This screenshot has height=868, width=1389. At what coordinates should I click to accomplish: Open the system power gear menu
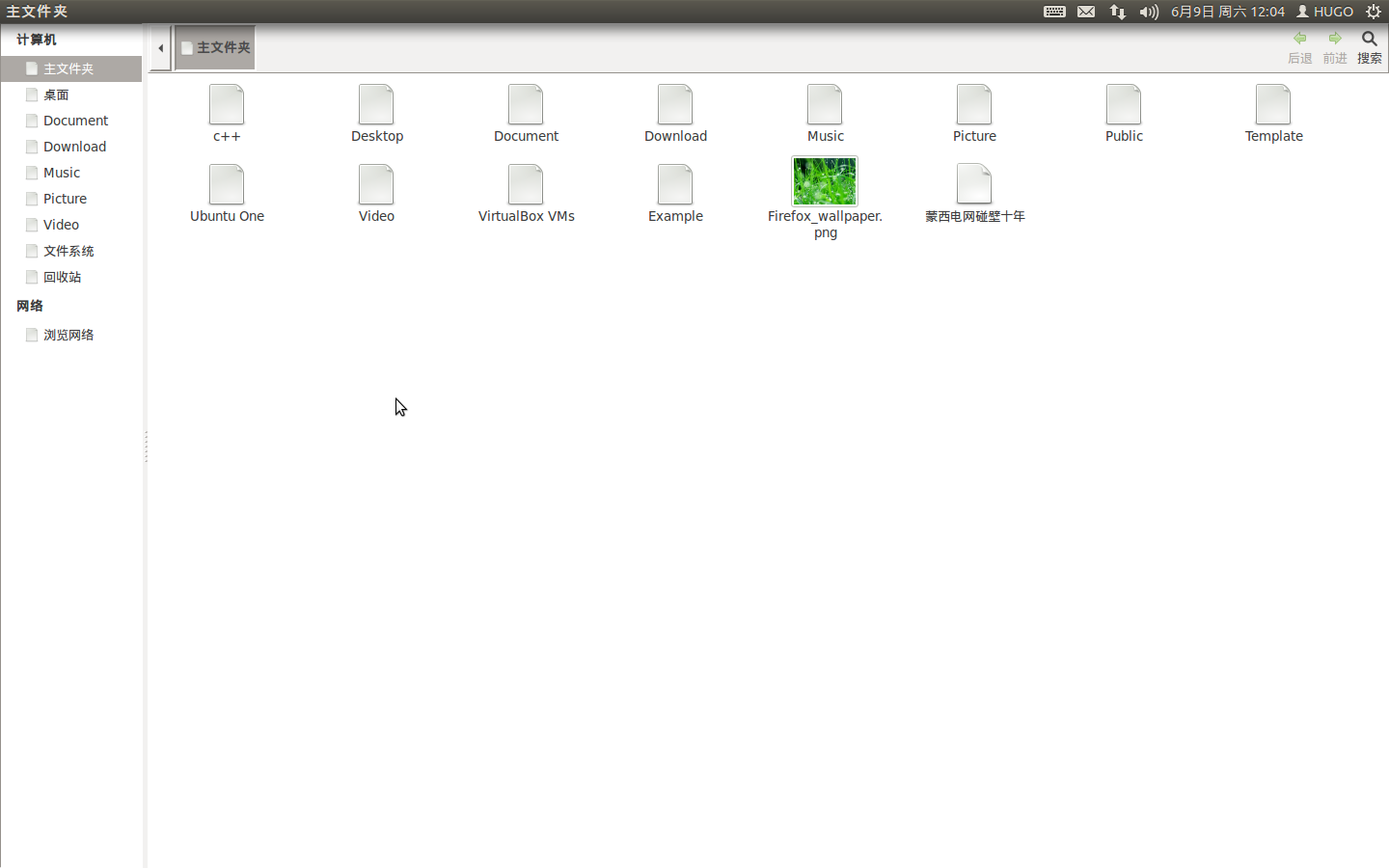[x=1374, y=12]
